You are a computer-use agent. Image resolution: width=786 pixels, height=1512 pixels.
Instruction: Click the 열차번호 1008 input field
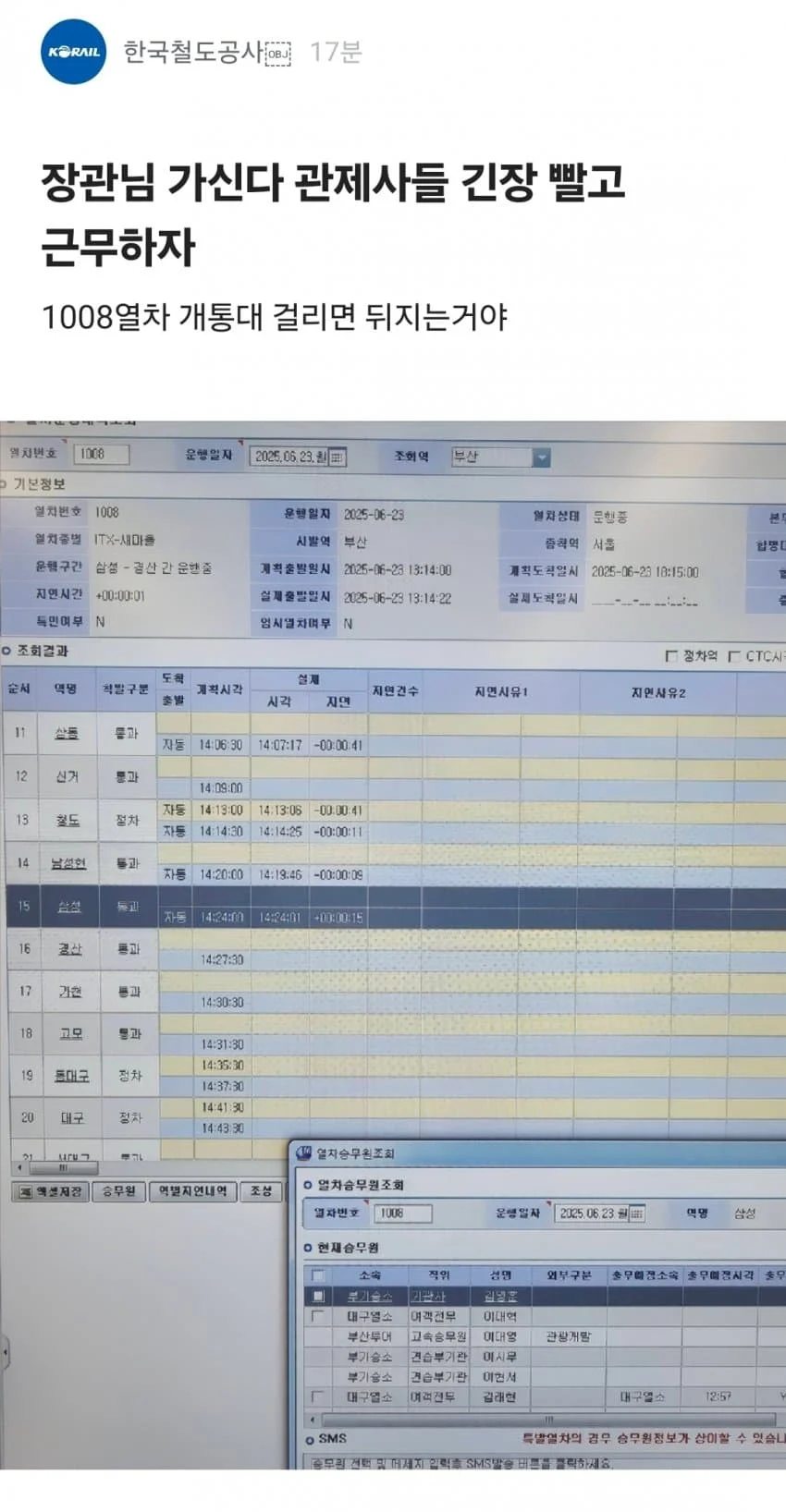coord(102,454)
